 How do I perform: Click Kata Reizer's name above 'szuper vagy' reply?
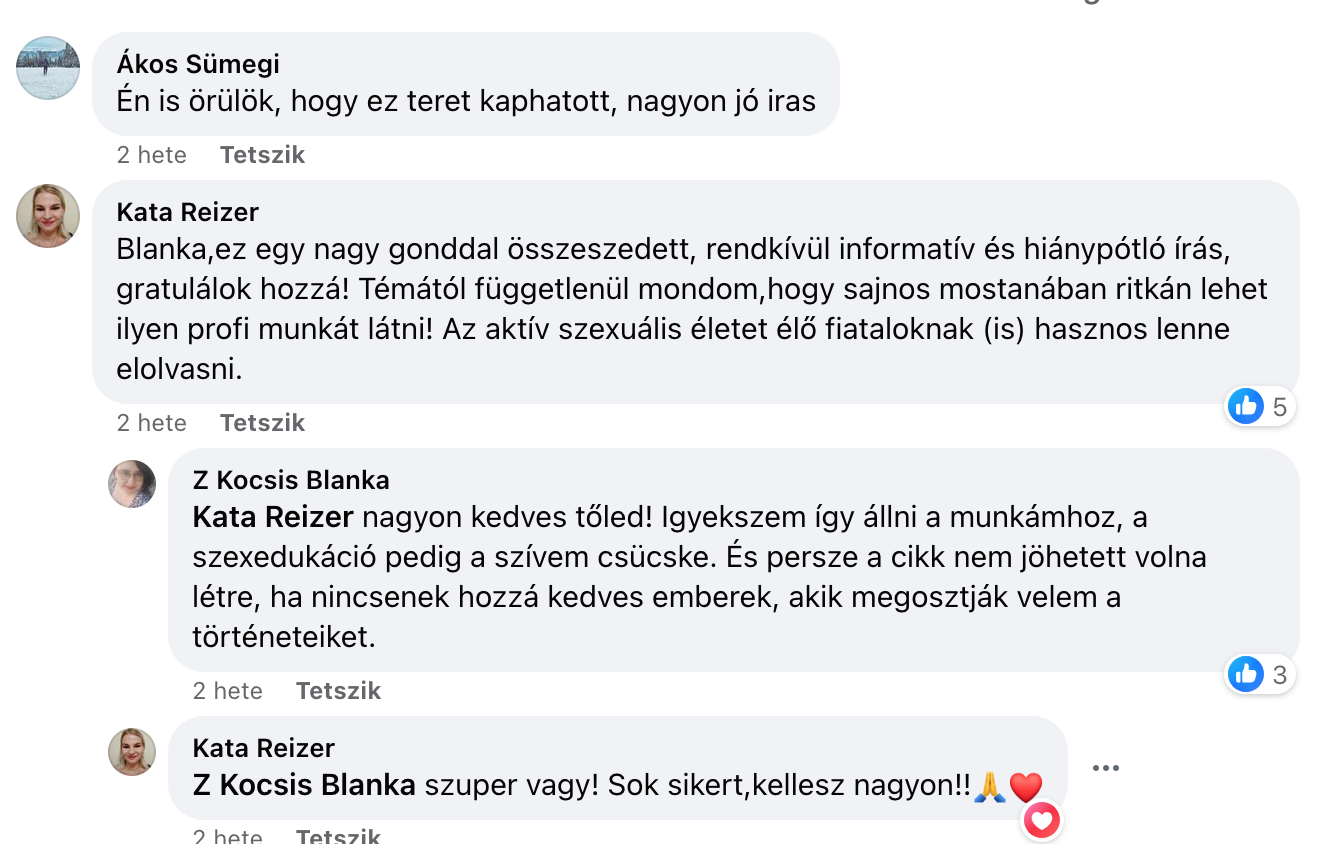(264, 748)
